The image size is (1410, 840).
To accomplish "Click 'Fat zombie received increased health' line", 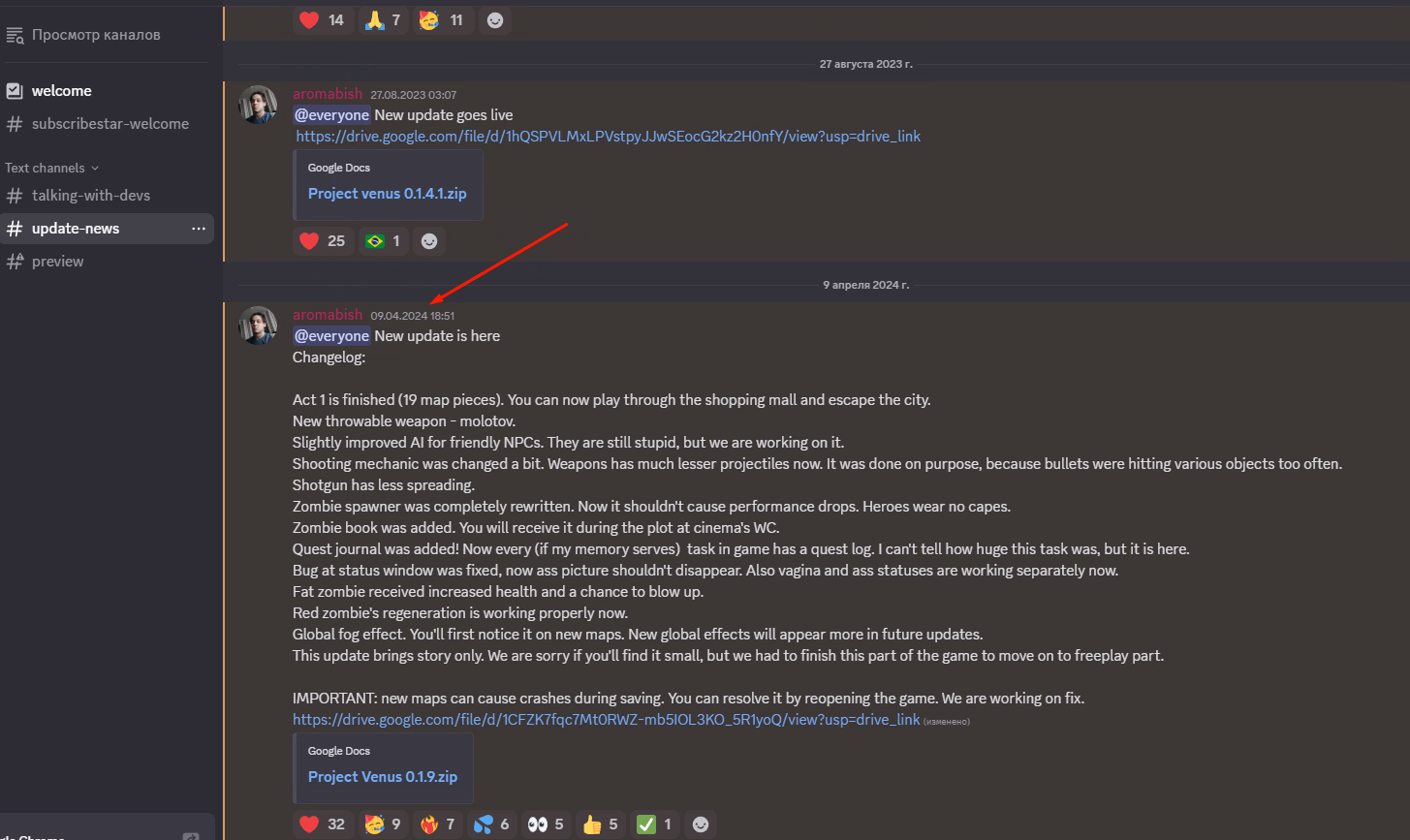I will pyautogui.click(x=498, y=592).
